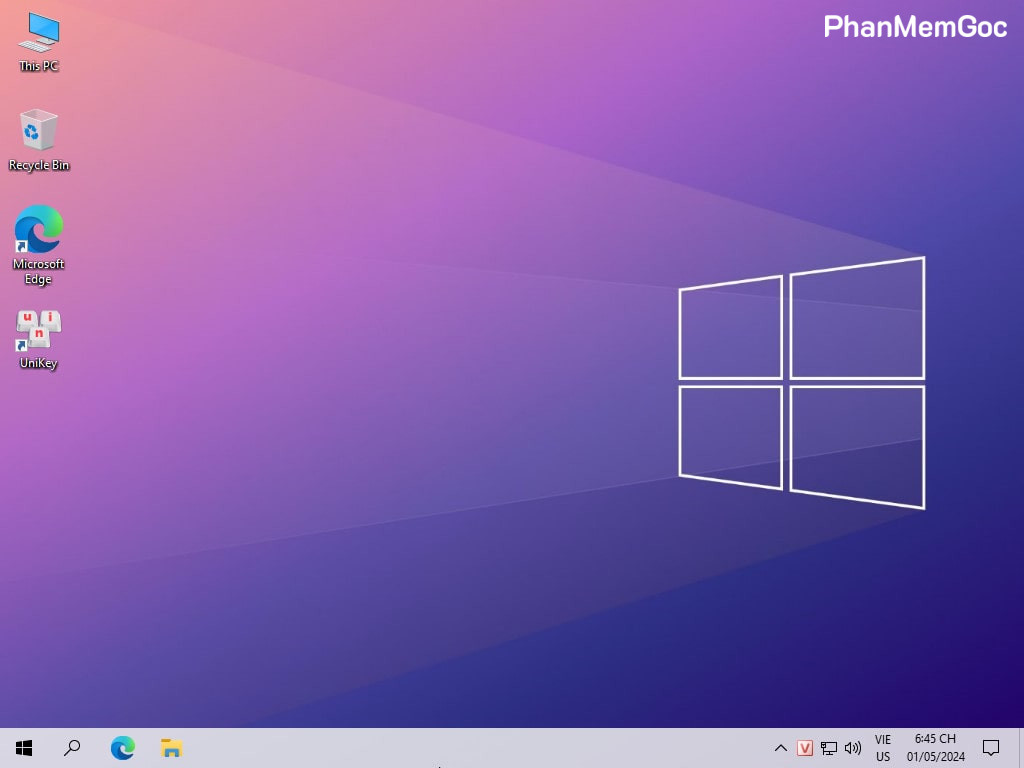Click the Windows logo on the wallpaper
Image resolution: width=1024 pixels, height=768 pixels.
(x=802, y=383)
